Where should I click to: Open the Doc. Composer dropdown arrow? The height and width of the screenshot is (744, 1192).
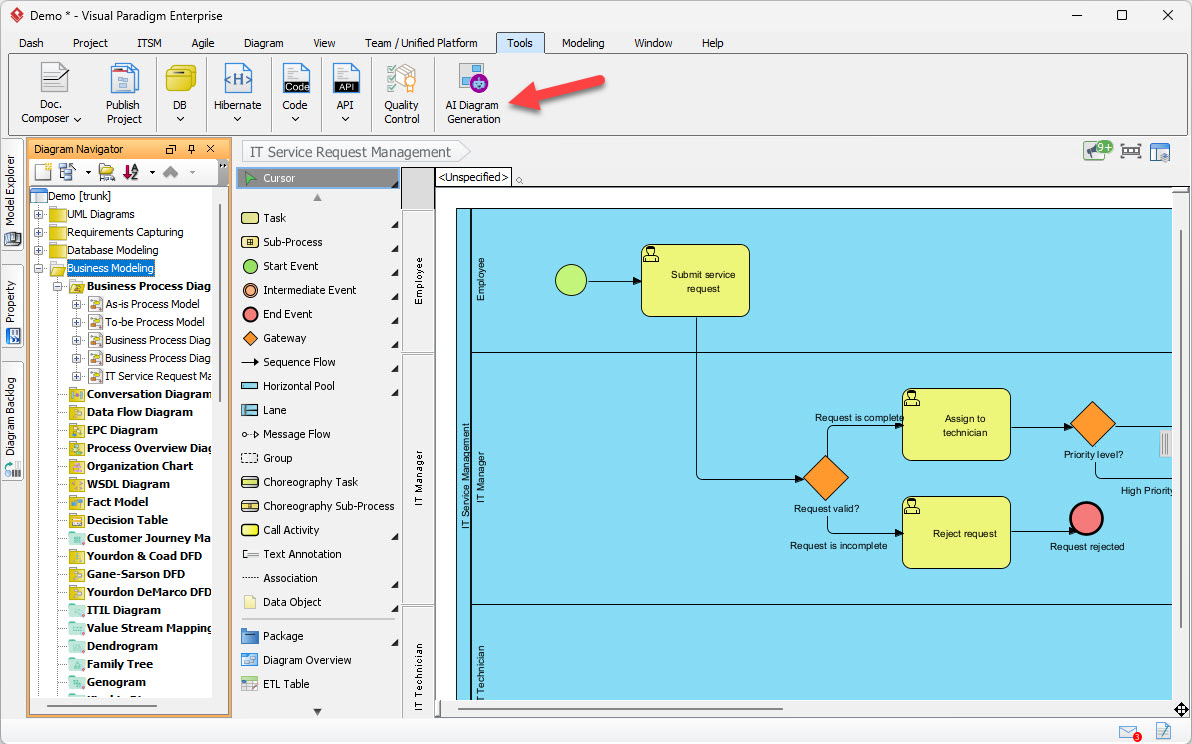(78, 119)
